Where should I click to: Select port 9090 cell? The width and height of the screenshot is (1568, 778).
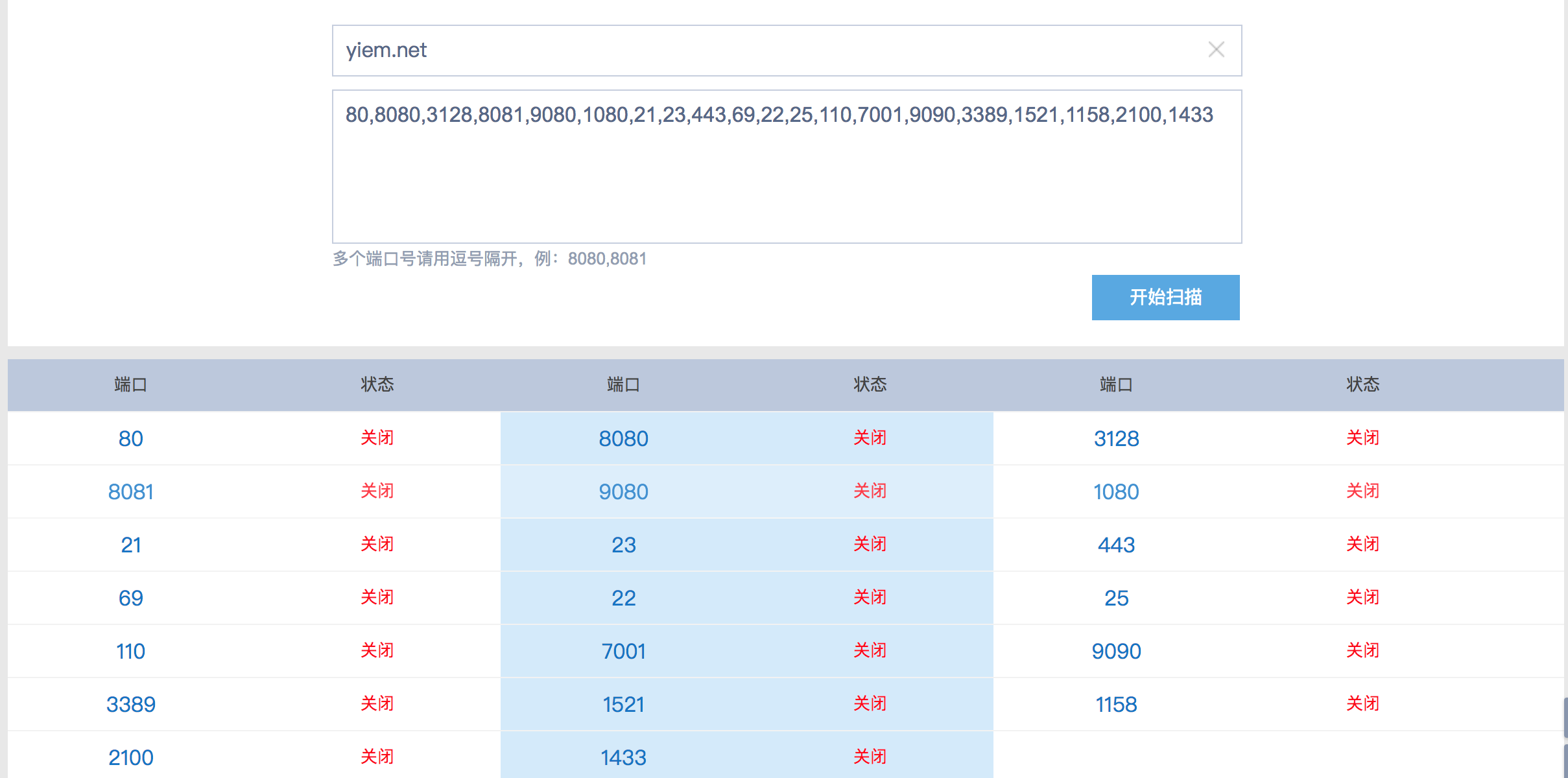coord(1116,652)
